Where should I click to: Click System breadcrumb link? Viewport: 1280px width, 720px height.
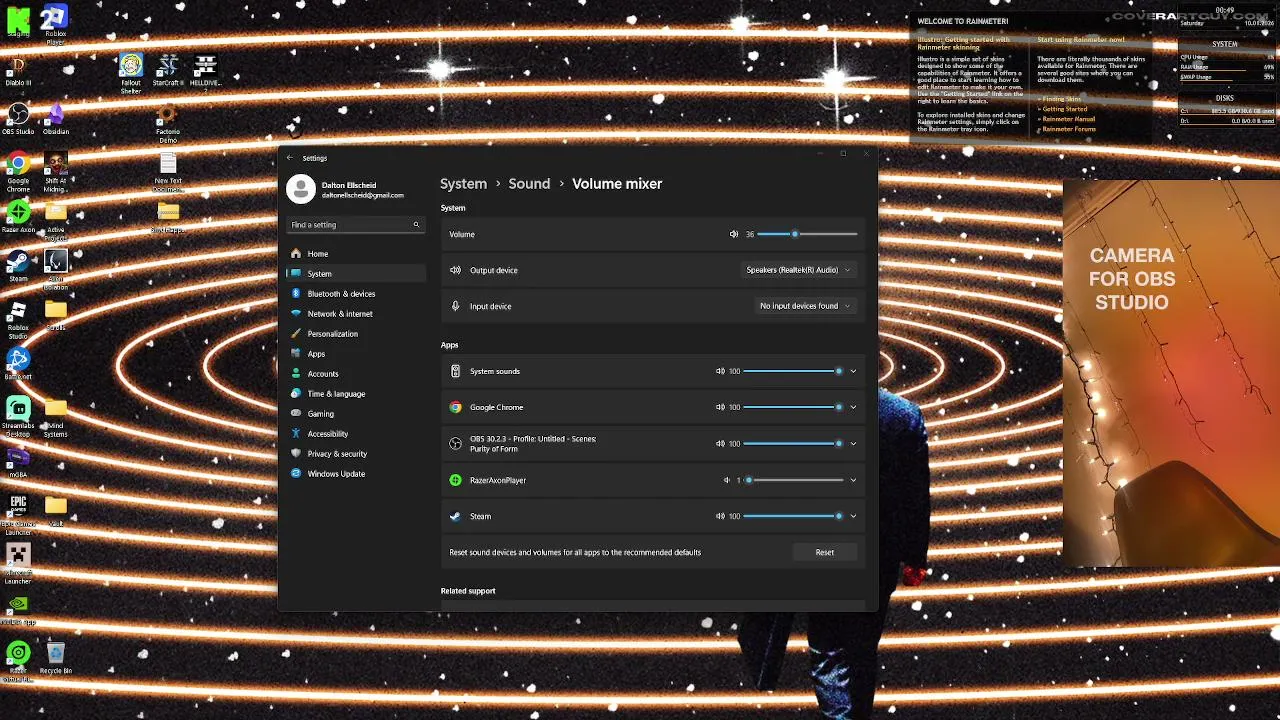(463, 184)
